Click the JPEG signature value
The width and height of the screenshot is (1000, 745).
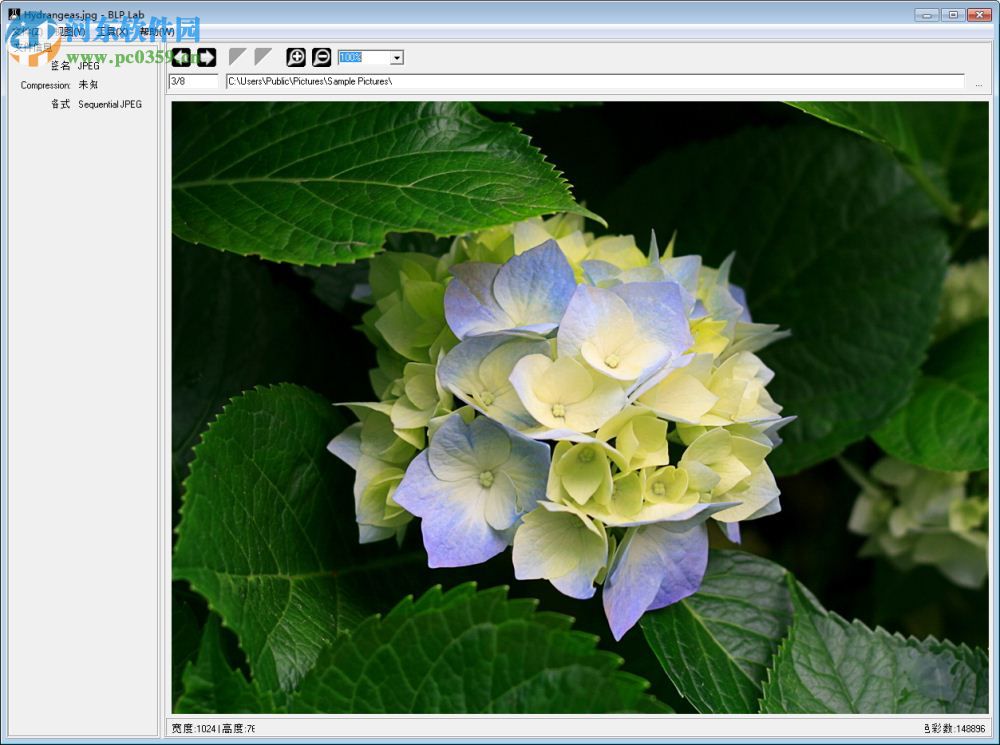click(89, 66)
